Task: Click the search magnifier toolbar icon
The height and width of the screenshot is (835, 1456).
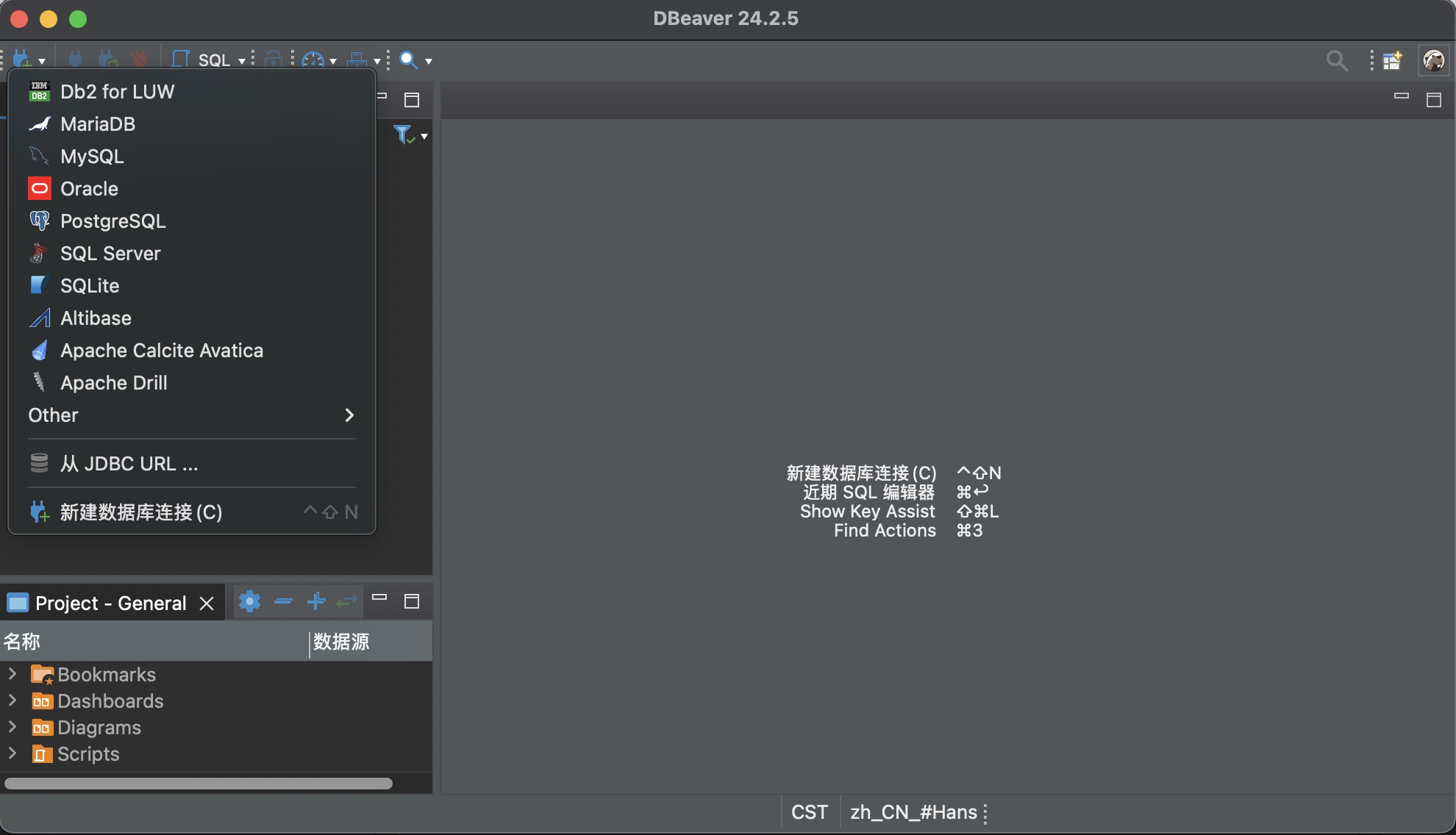Action: tap(408, 60)
